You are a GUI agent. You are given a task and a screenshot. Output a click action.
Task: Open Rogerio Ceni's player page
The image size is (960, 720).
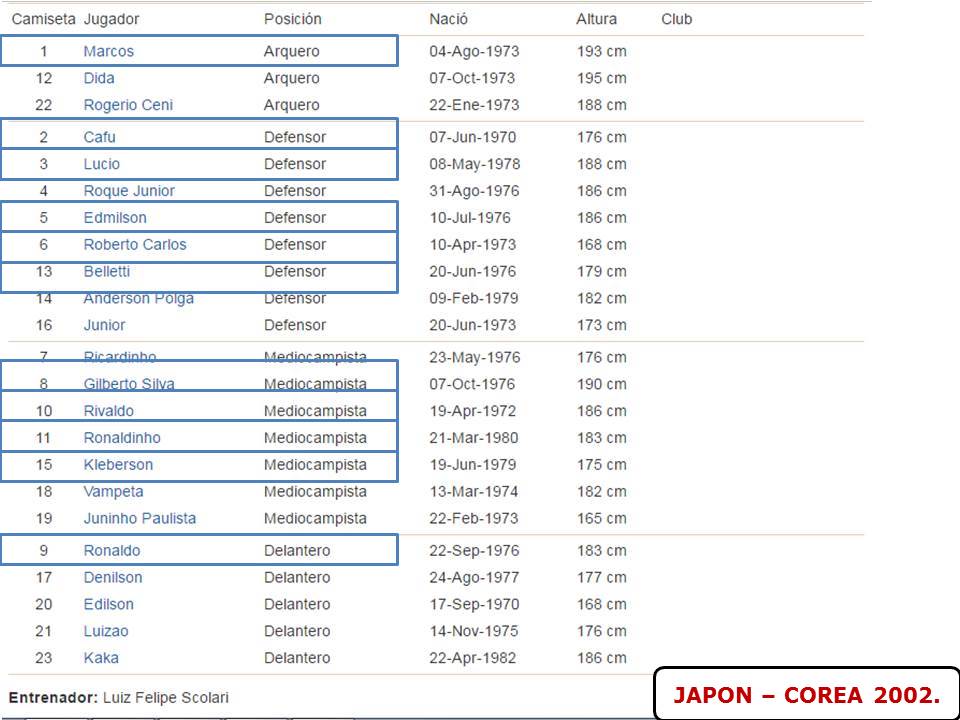click(x=128, y=105)
